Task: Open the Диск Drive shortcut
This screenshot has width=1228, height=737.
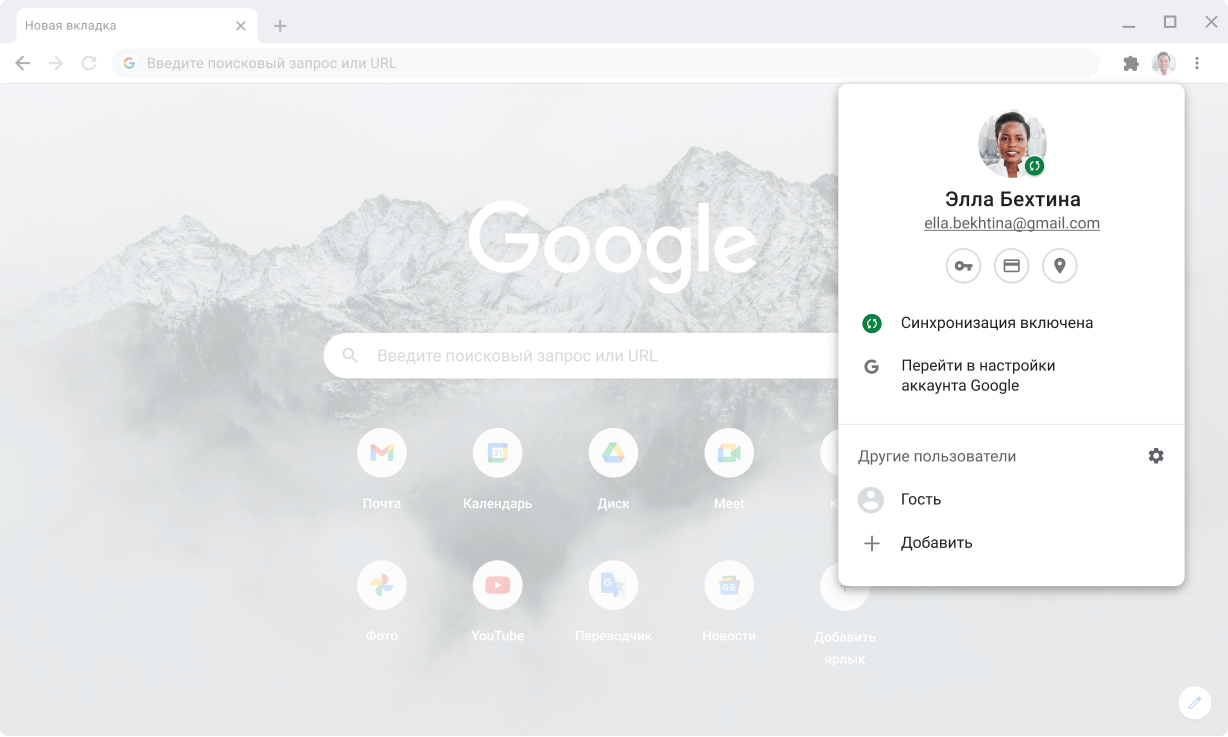Action: (613, 453)
